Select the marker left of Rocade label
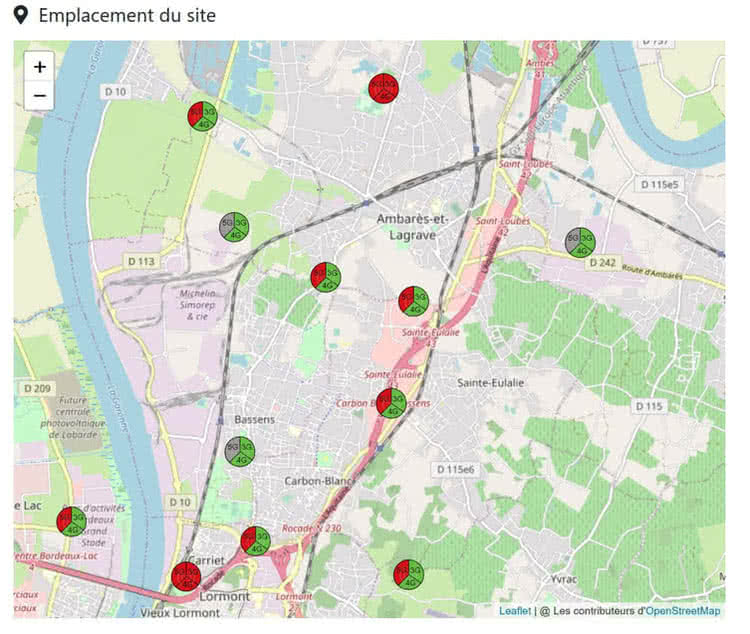Image resolution: width=750 pixels, height=634 pixels. click(255, 541)
